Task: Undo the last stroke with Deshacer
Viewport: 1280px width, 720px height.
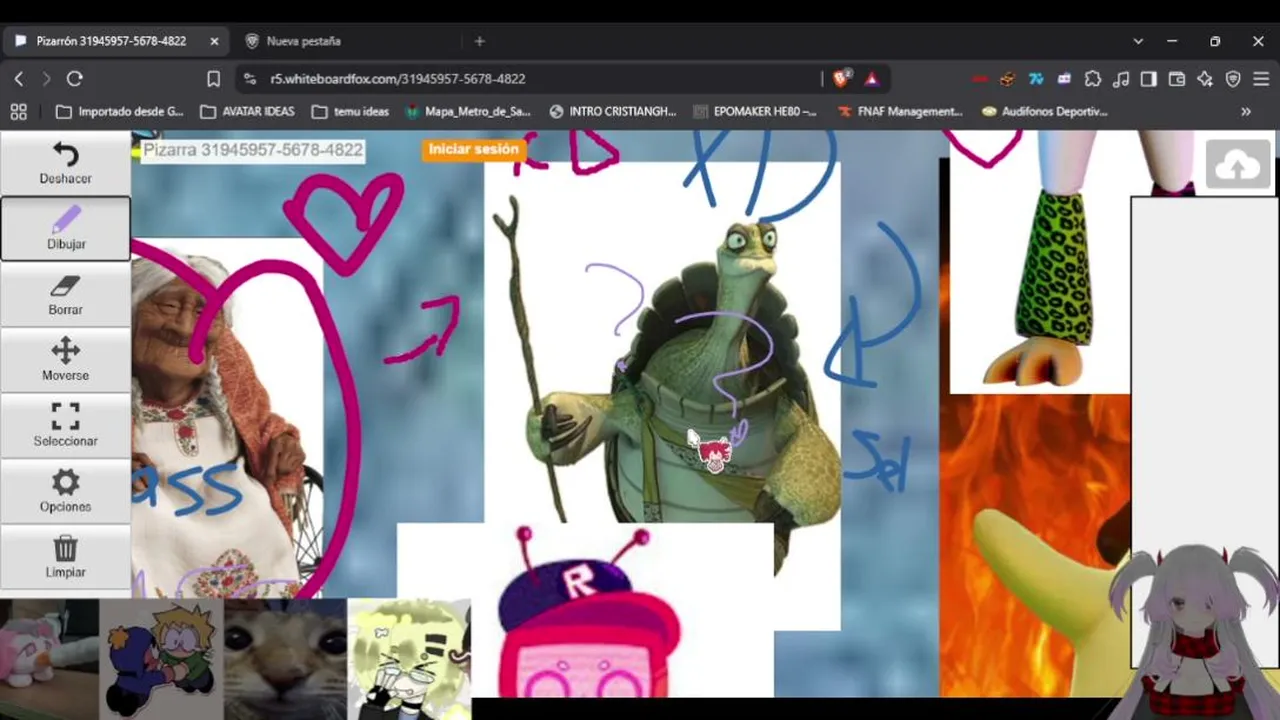Action: click(65, 163)
